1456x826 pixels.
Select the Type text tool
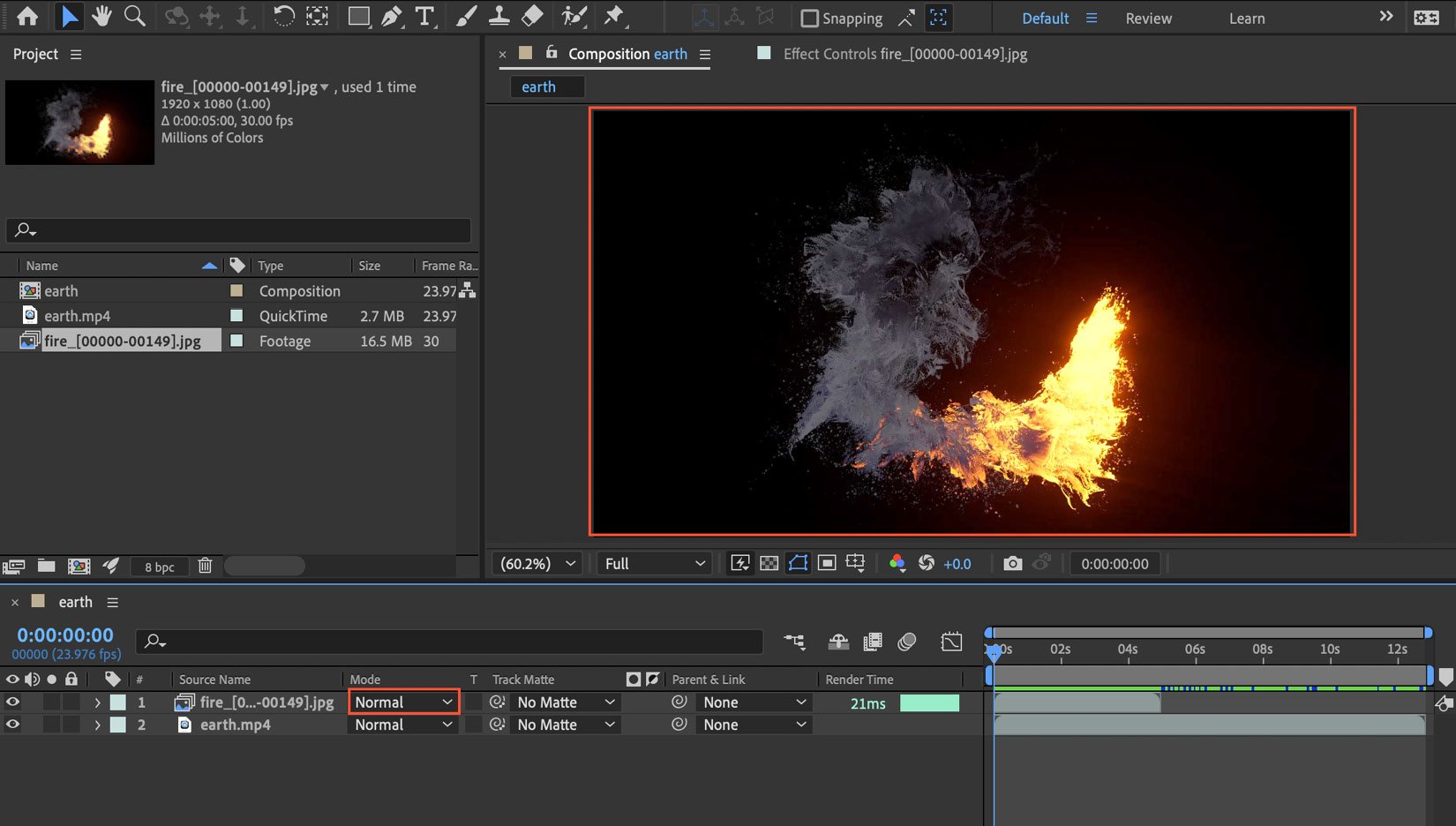click(x=424, y=16)
